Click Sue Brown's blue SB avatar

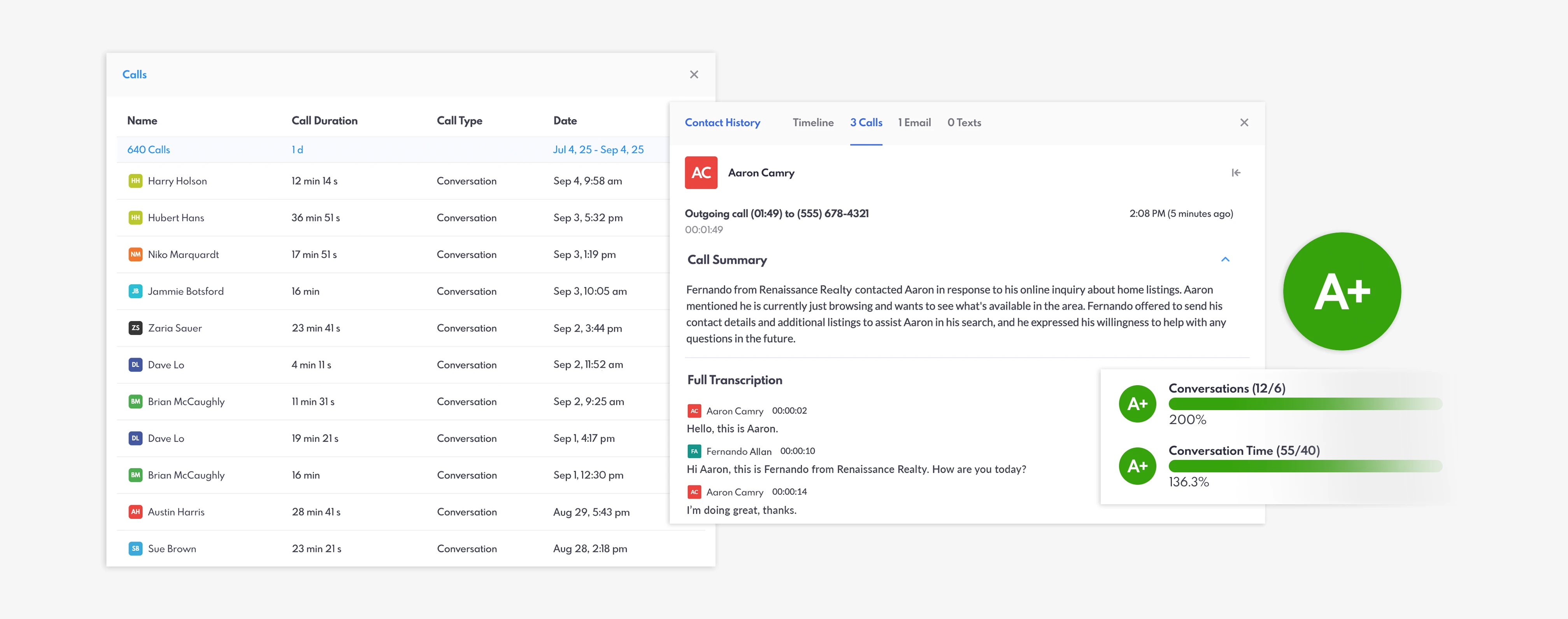pyautogui.click(x=135, y=549)
